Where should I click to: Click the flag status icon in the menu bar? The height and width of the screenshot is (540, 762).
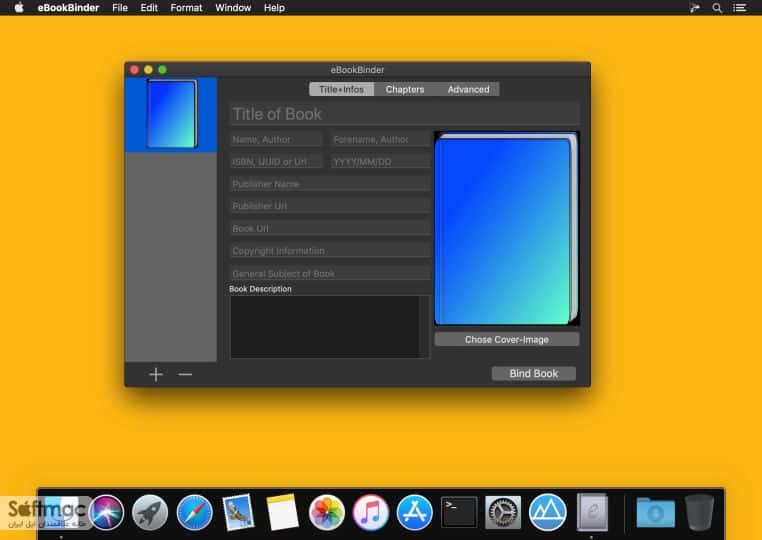click(694, 8)
